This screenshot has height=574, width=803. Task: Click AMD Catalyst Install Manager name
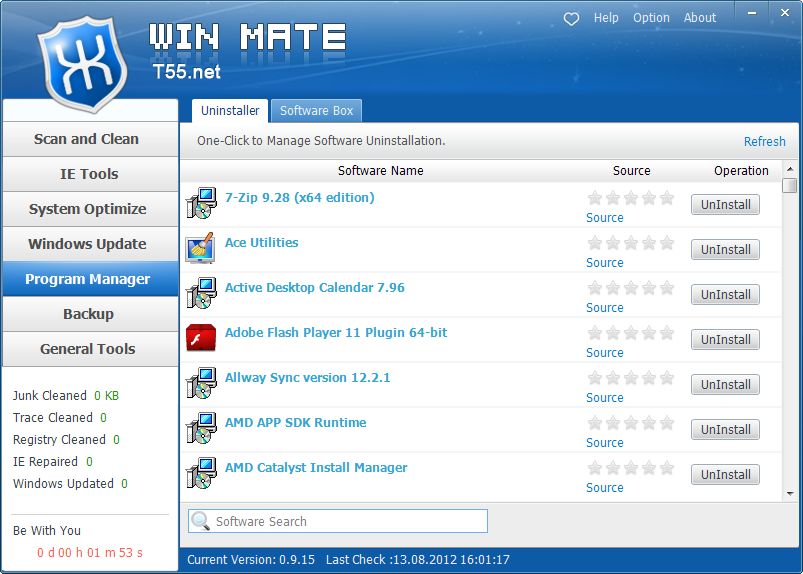pos(316,468)
